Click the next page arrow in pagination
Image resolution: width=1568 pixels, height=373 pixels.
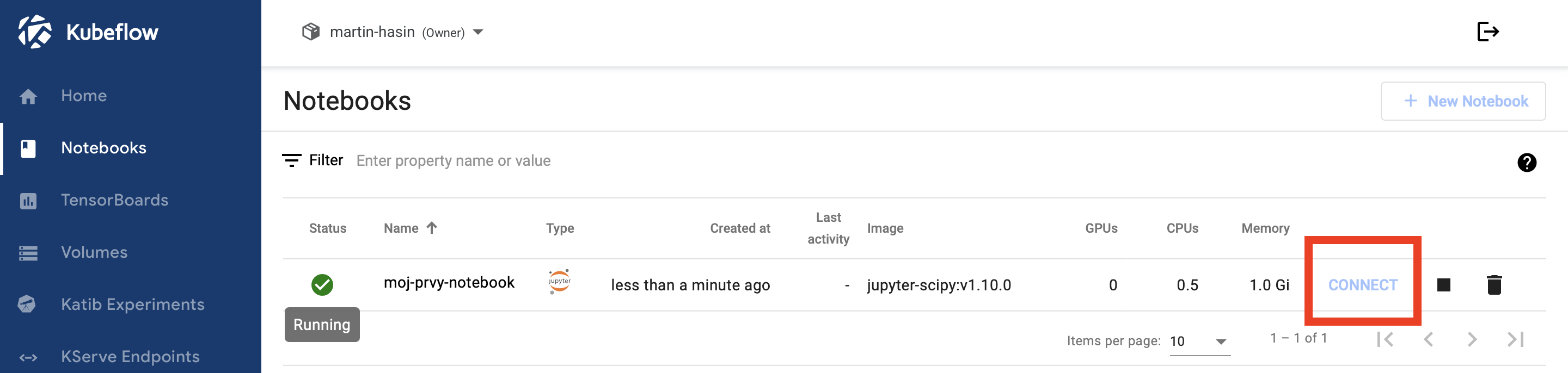coord(1471,339)
